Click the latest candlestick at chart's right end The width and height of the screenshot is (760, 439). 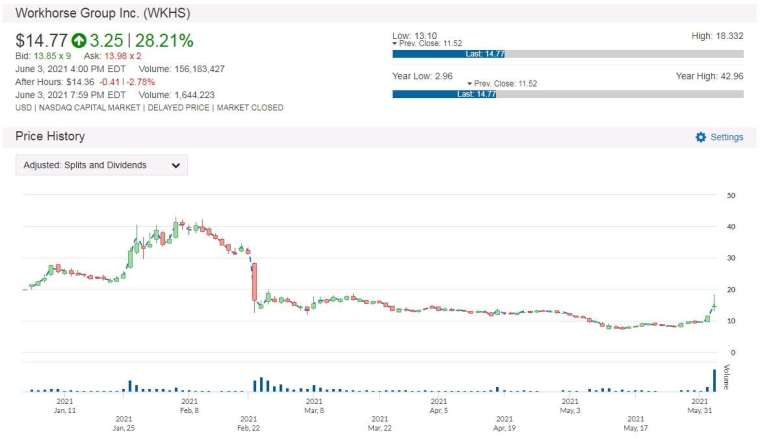[x=714, y=306]
